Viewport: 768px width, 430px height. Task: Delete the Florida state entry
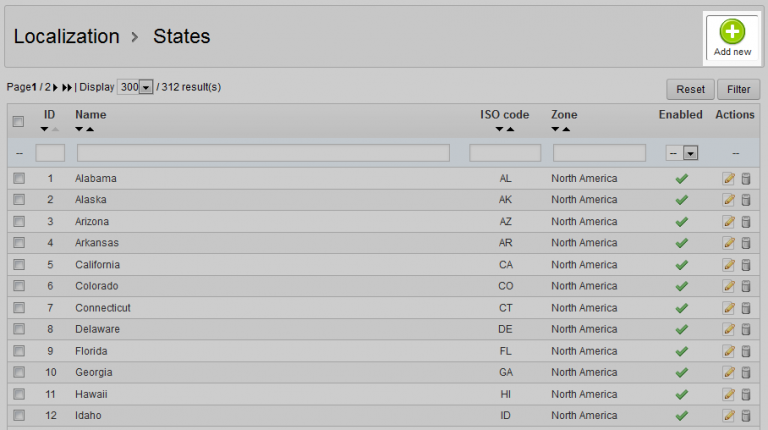745,352
